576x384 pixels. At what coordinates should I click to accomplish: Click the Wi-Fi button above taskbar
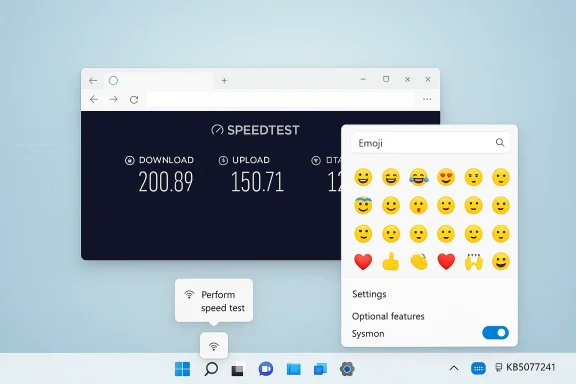214,346
